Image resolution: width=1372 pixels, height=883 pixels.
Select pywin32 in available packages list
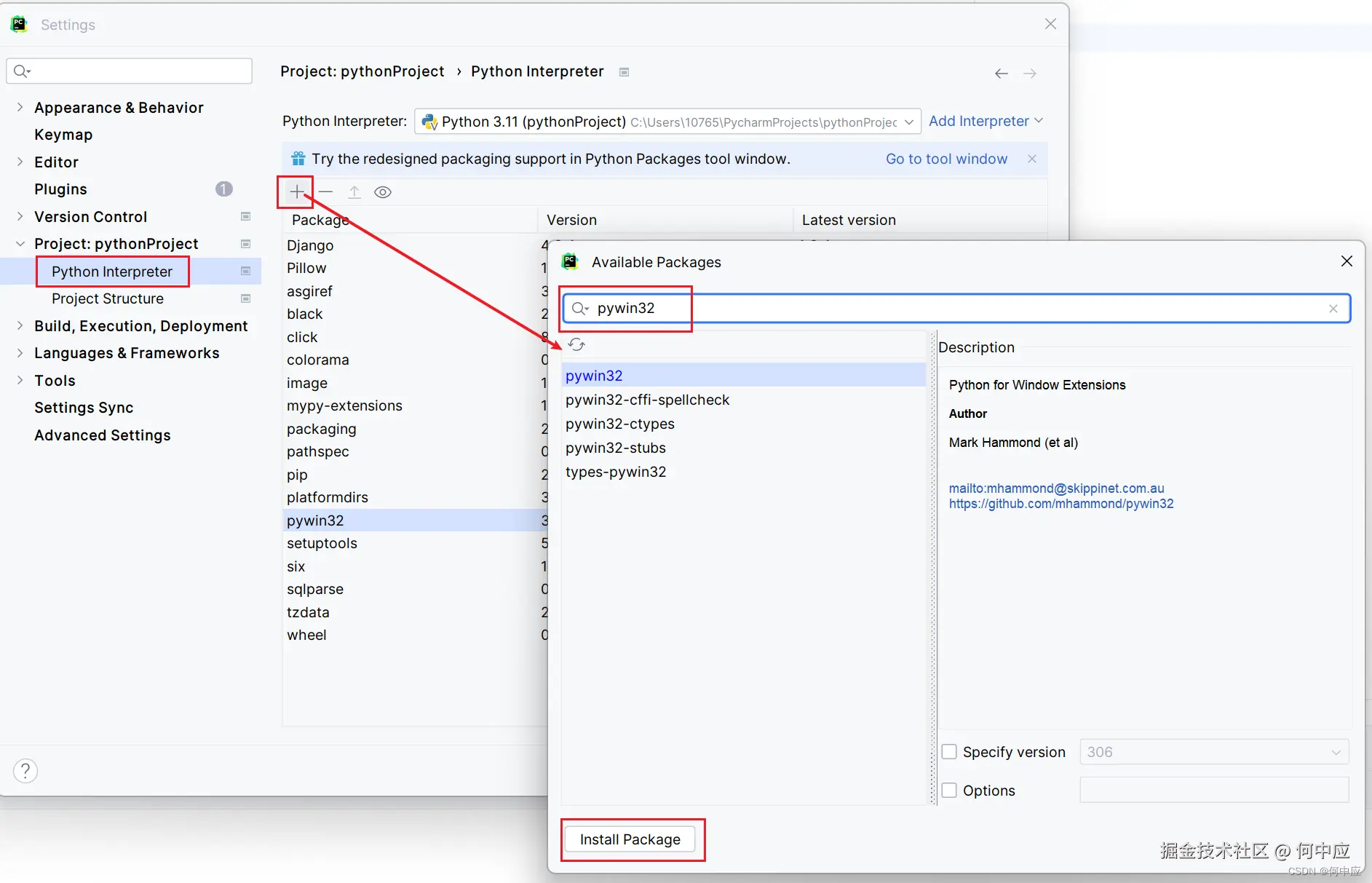coord(744,376)
